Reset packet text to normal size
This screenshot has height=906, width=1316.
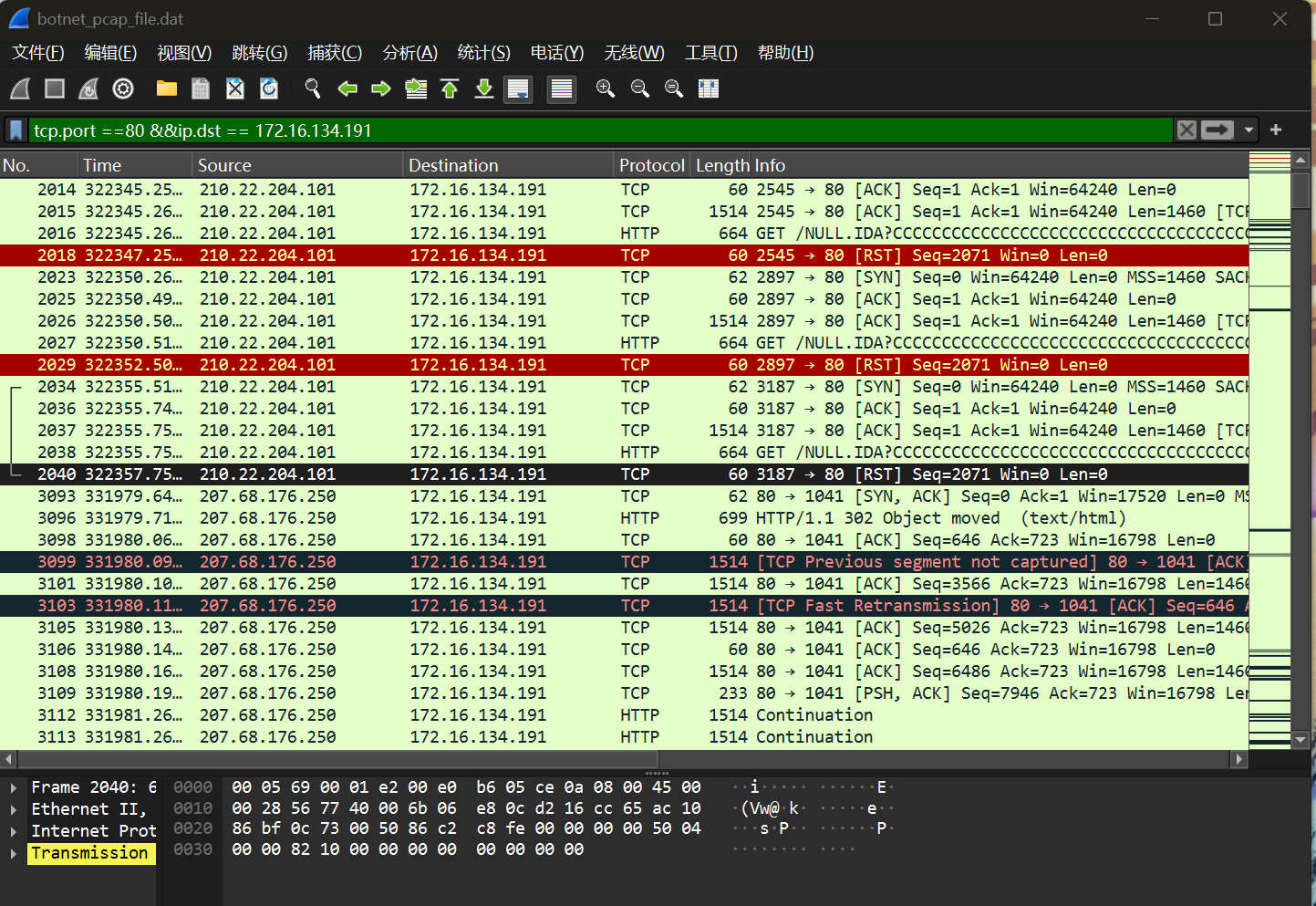tap(674, 89)
